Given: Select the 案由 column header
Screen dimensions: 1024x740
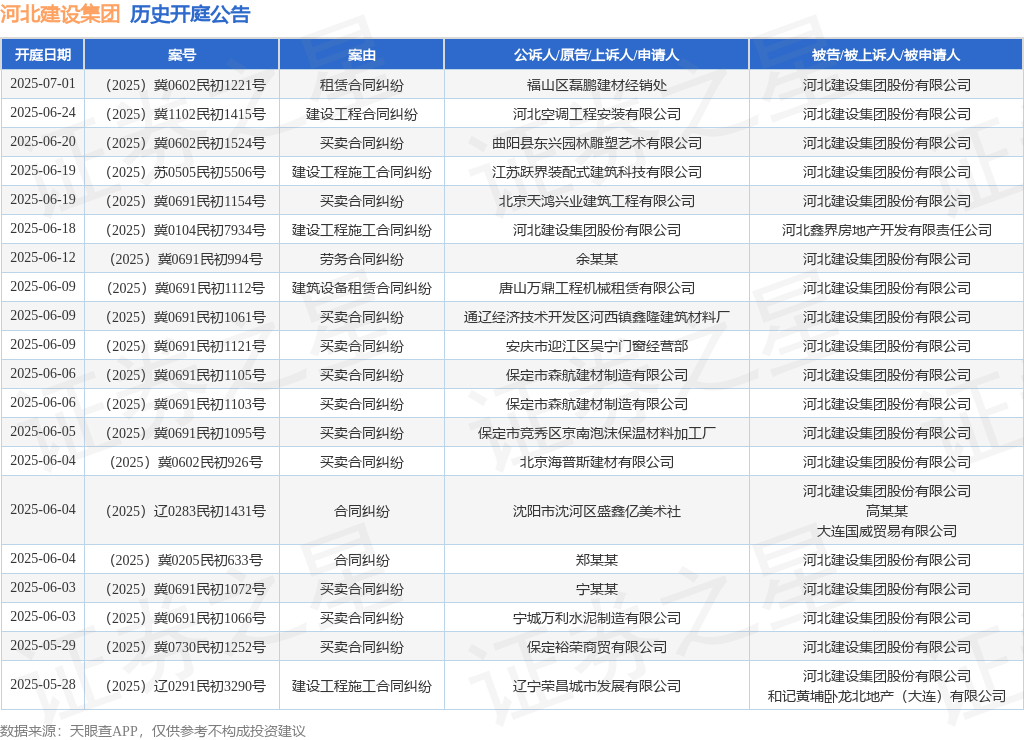Looking at the screenshot, I should (362, 55).
